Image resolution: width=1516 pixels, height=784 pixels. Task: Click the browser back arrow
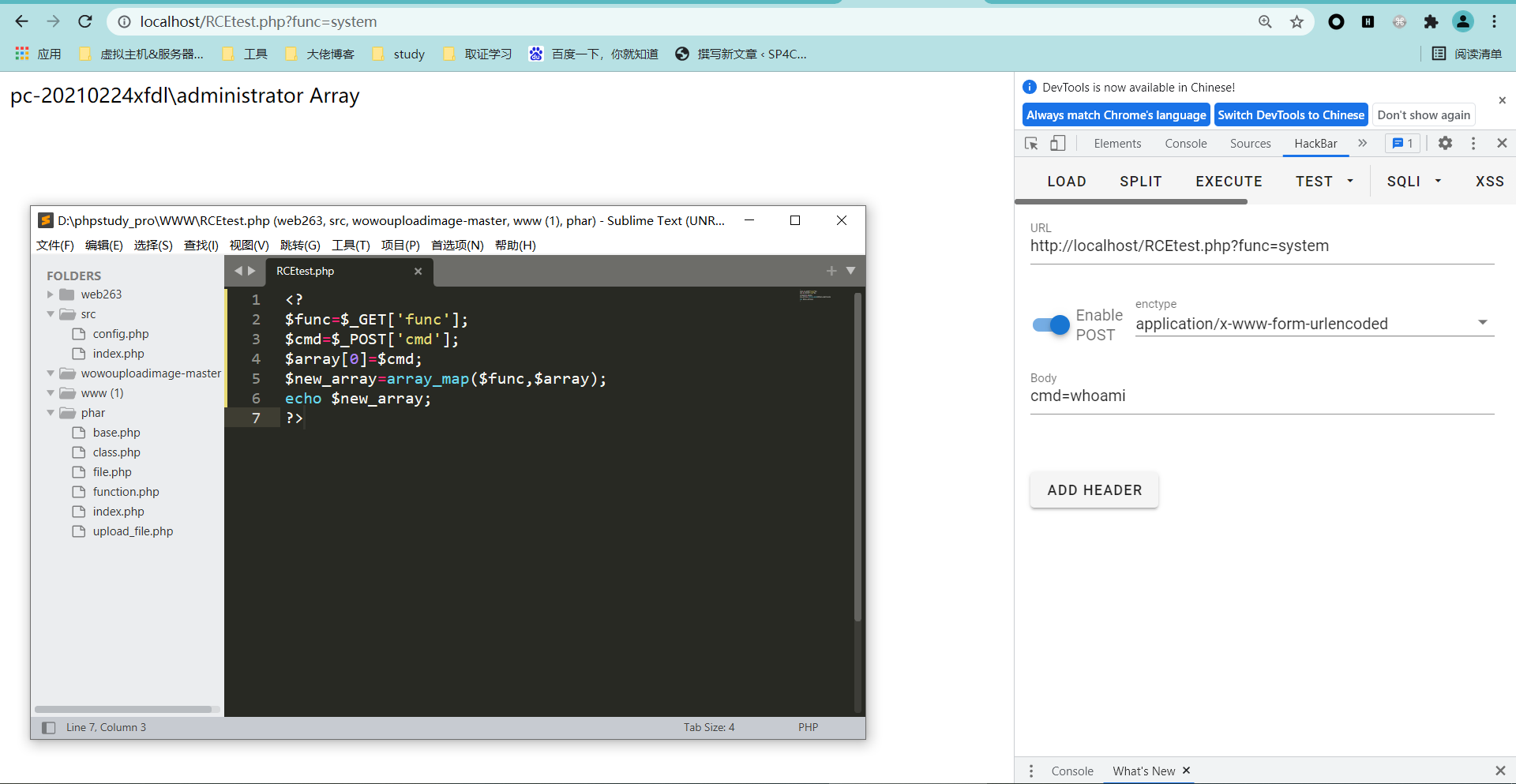click(21, 21)
